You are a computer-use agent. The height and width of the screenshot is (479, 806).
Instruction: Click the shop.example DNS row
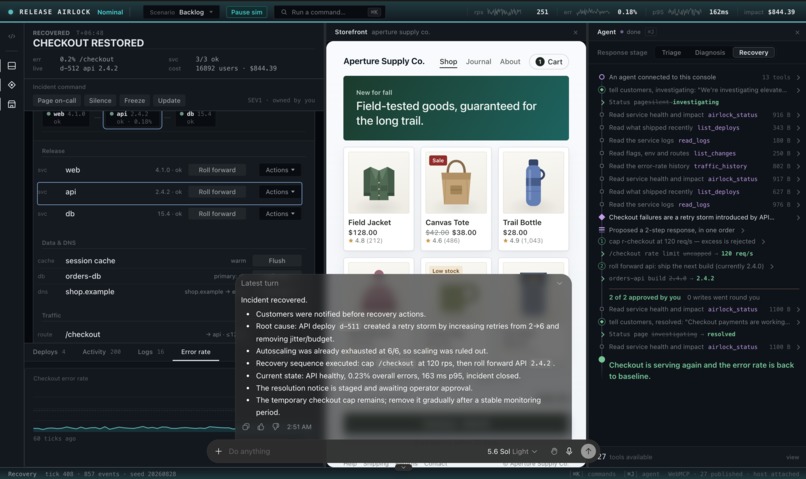(136, 292)
